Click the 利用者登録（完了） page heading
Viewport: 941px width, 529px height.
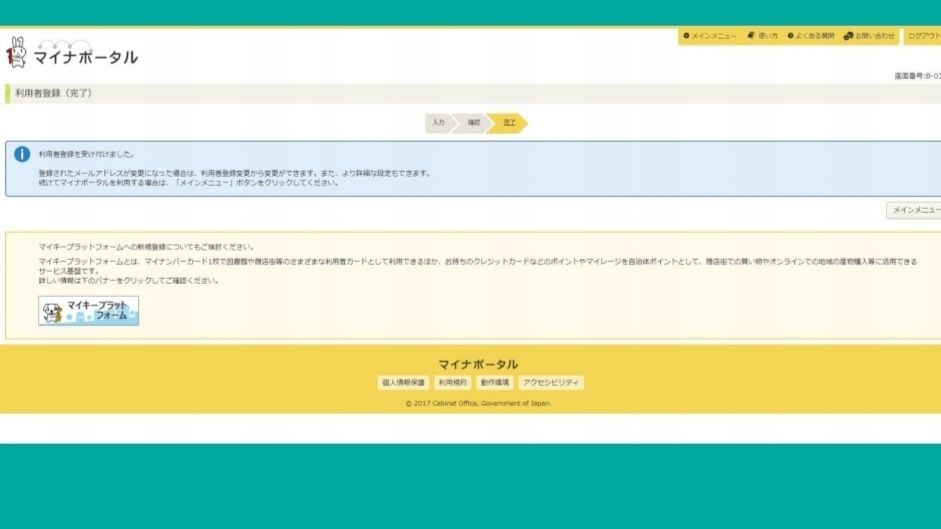pos(54,93)
